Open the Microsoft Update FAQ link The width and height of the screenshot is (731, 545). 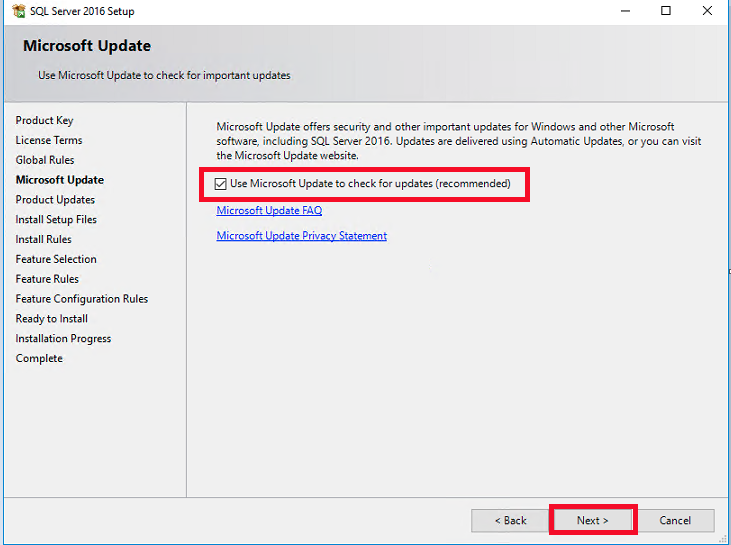[269, 211]
